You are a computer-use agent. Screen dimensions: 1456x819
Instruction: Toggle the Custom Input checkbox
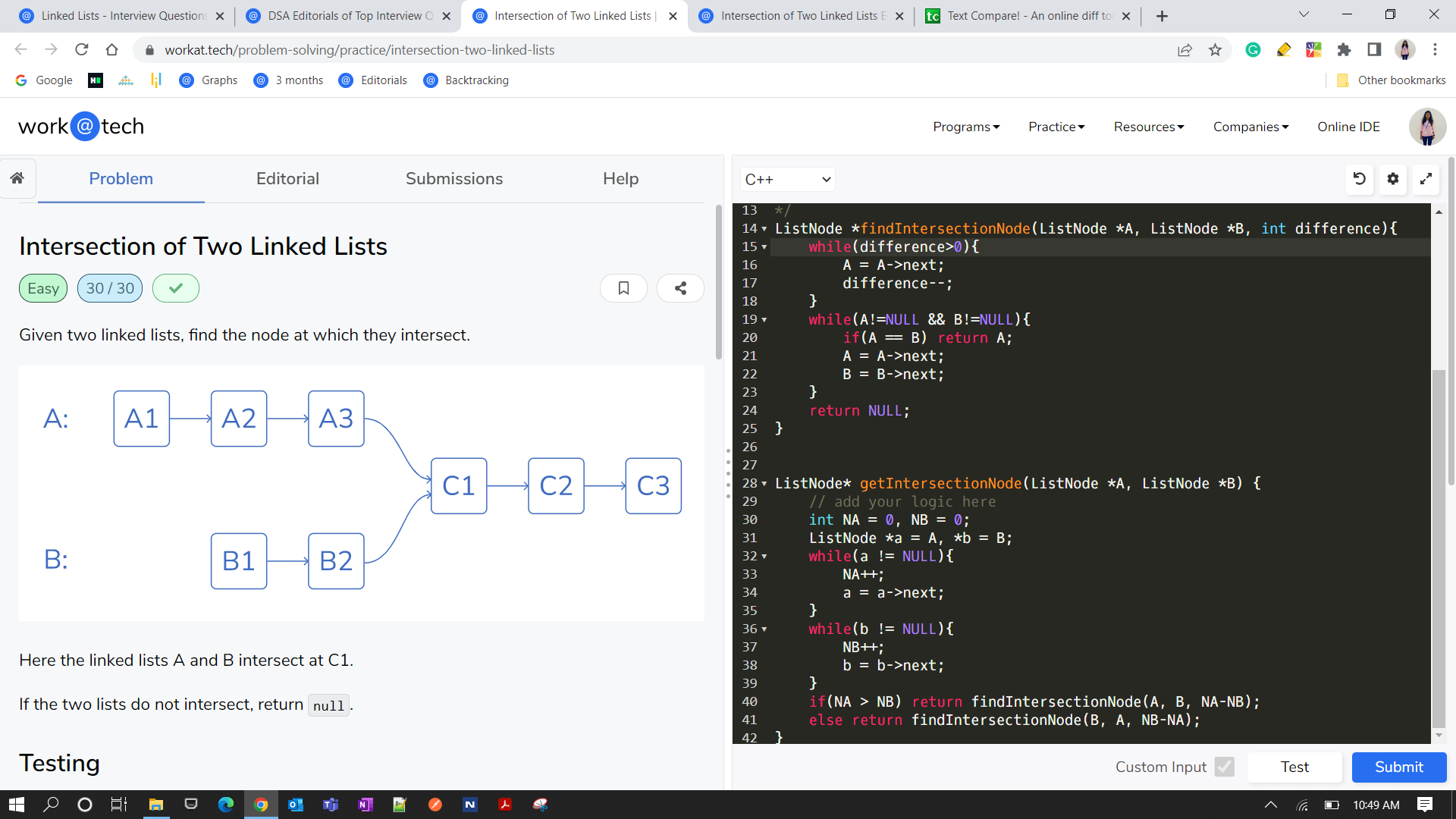(1224, 766)
